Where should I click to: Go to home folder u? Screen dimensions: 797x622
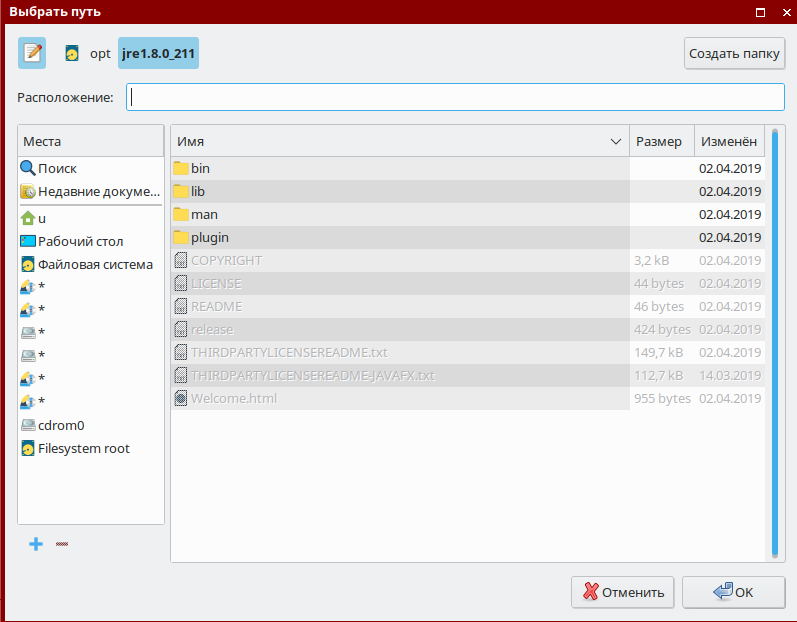42,218
